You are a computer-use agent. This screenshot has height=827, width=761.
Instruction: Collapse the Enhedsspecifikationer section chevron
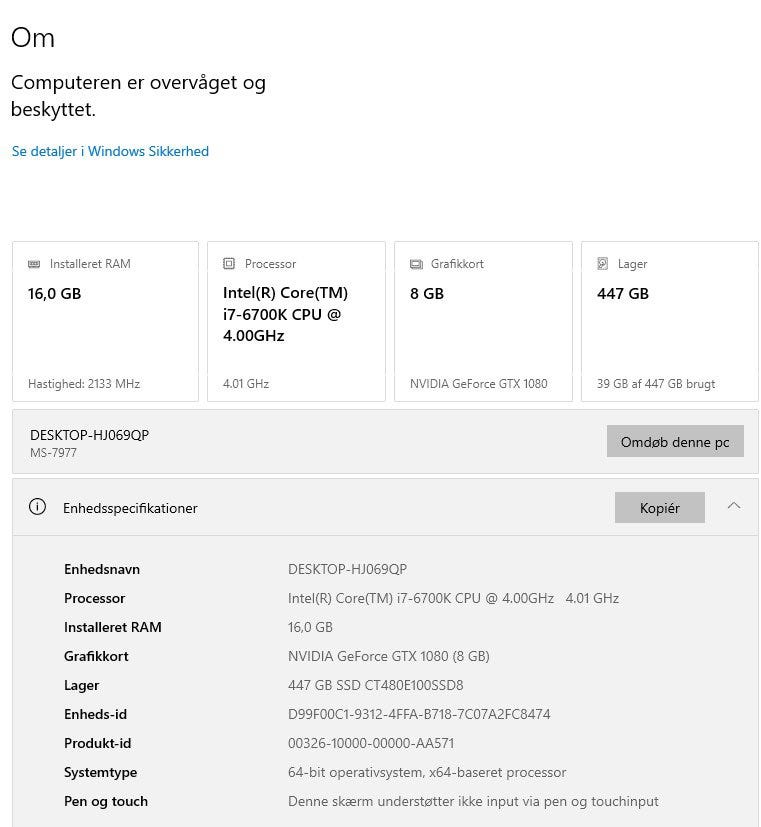click(x=733, y=506)
